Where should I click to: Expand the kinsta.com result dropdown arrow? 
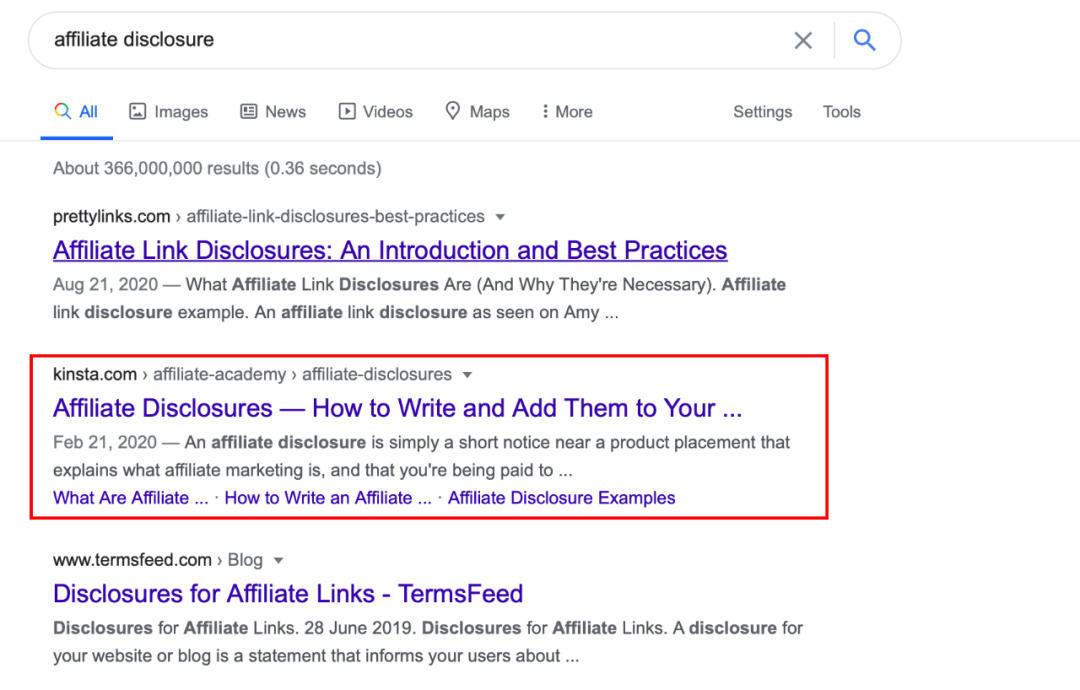468,375
